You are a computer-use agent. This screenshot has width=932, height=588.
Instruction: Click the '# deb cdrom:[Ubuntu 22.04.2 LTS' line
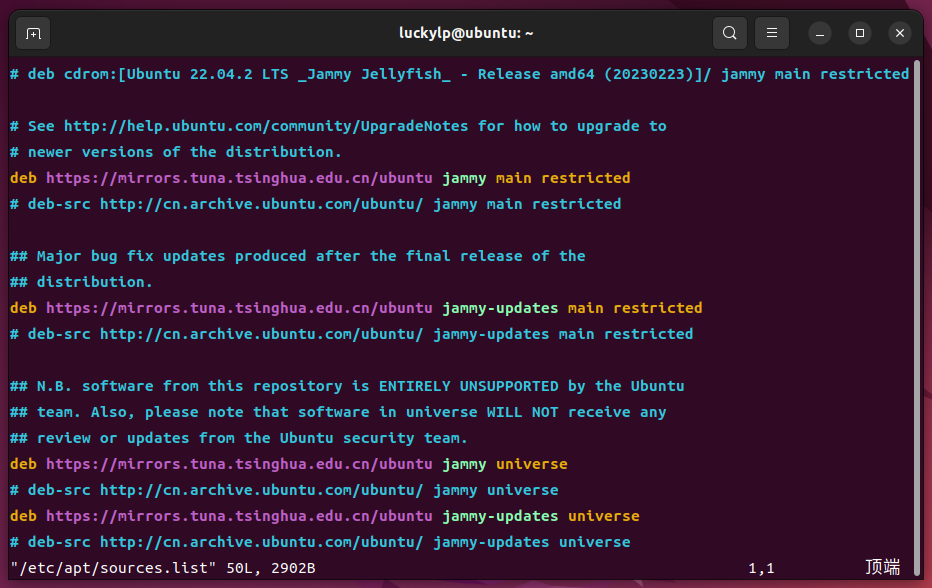459,74
